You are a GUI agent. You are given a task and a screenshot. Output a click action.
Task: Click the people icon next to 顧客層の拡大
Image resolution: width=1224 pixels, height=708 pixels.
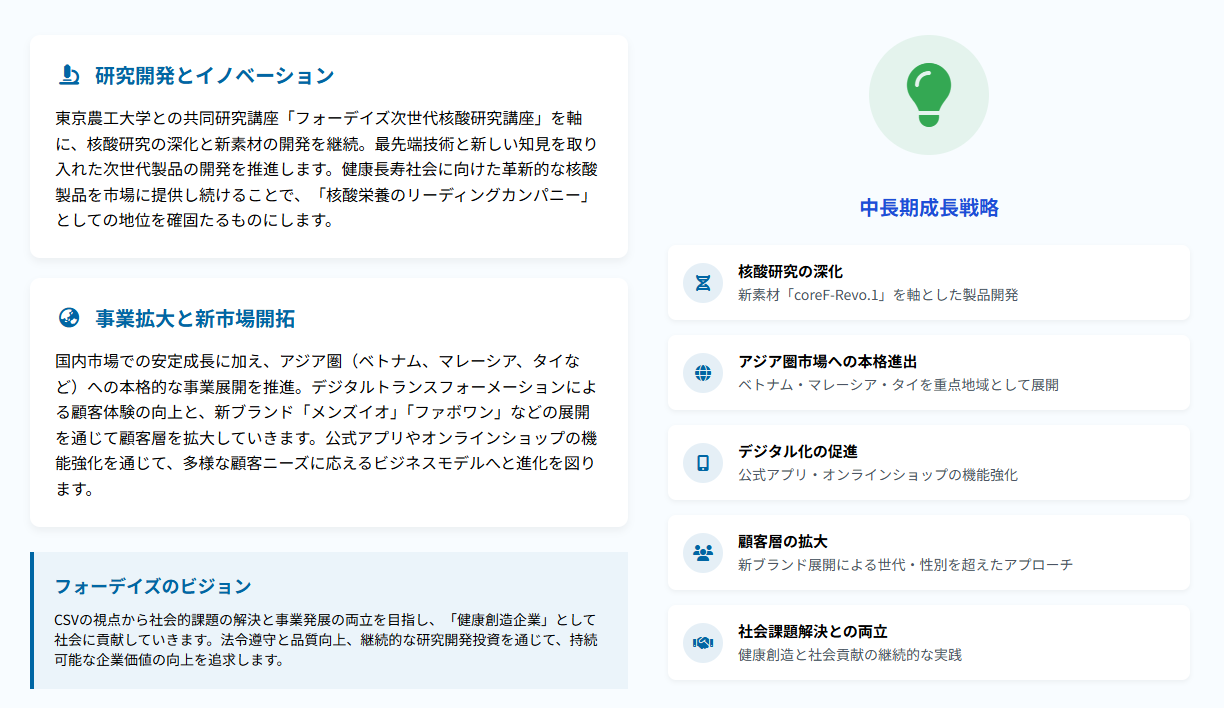pyautogui.click(x=703, y=553)
